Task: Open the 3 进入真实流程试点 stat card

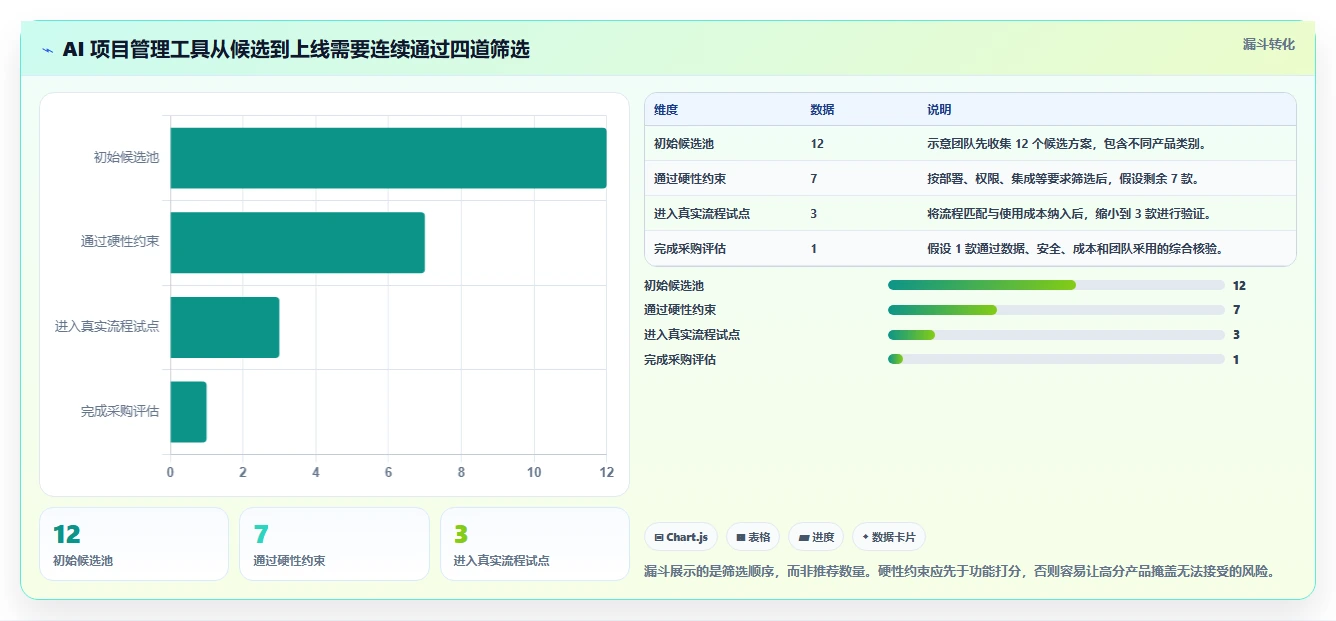Action: (x=535, y=544)
